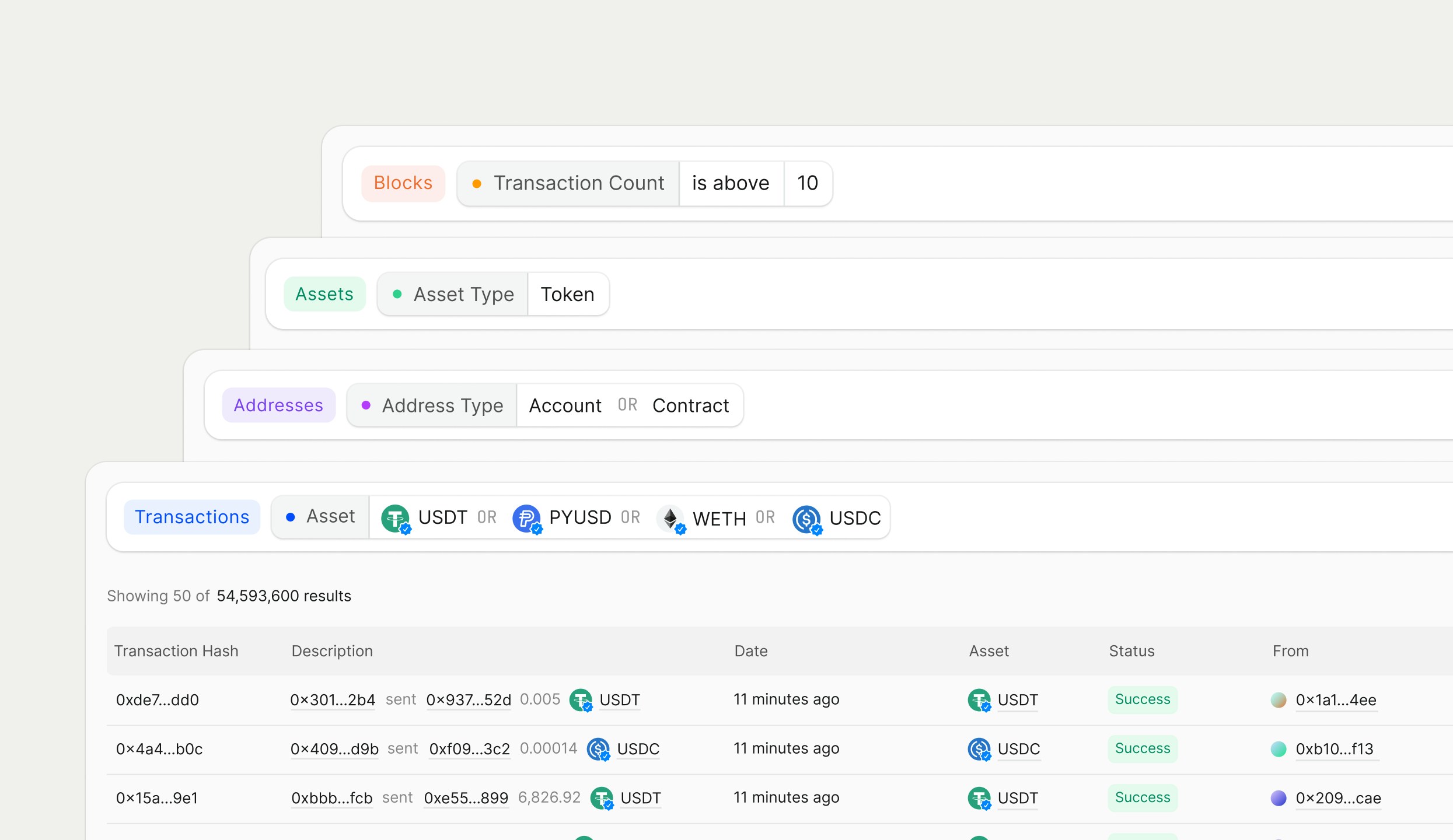Click the purple avatar next to 0x209...cae

coord(1278,798)
